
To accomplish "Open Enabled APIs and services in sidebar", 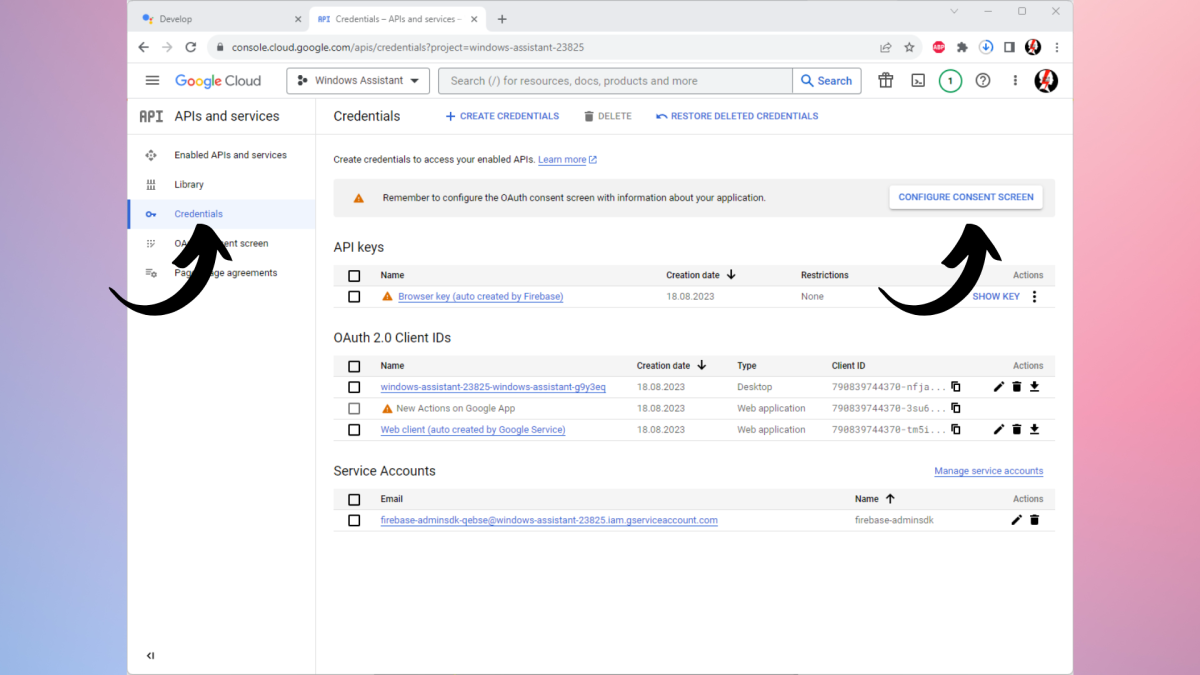I will tap(230, 155).
